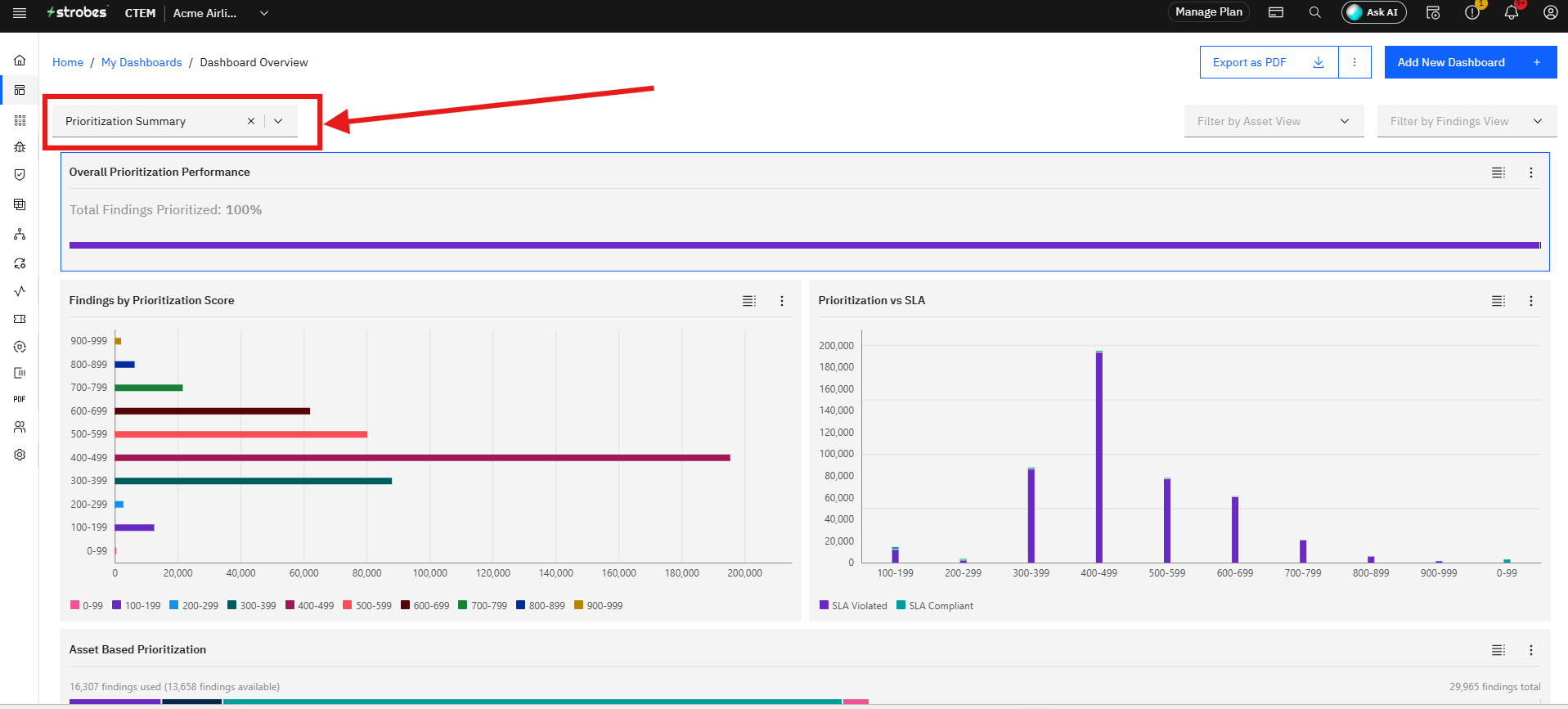
Task: Open the refresh-gear automation icon in sidebar
Action: coord(20,263)
